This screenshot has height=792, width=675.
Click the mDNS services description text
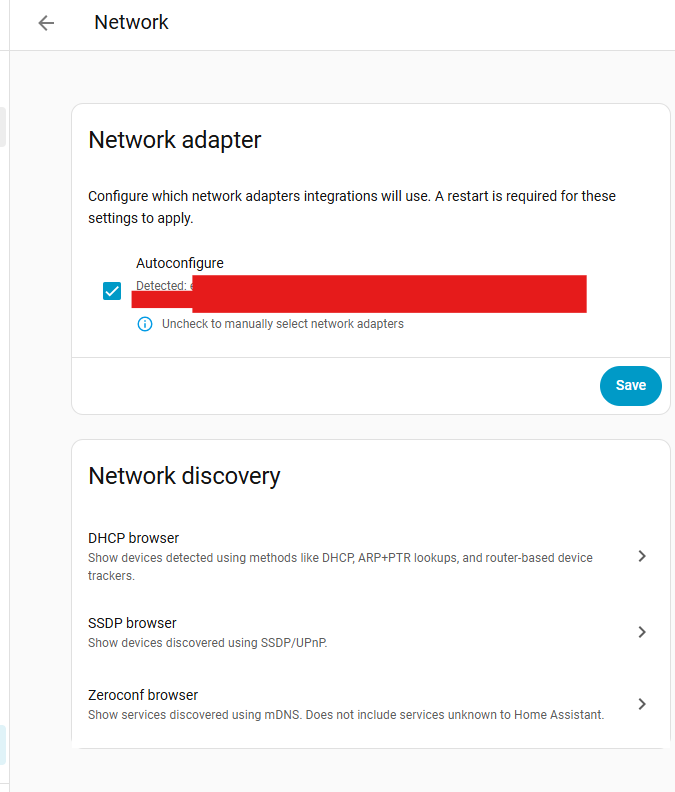pos(346,715)
